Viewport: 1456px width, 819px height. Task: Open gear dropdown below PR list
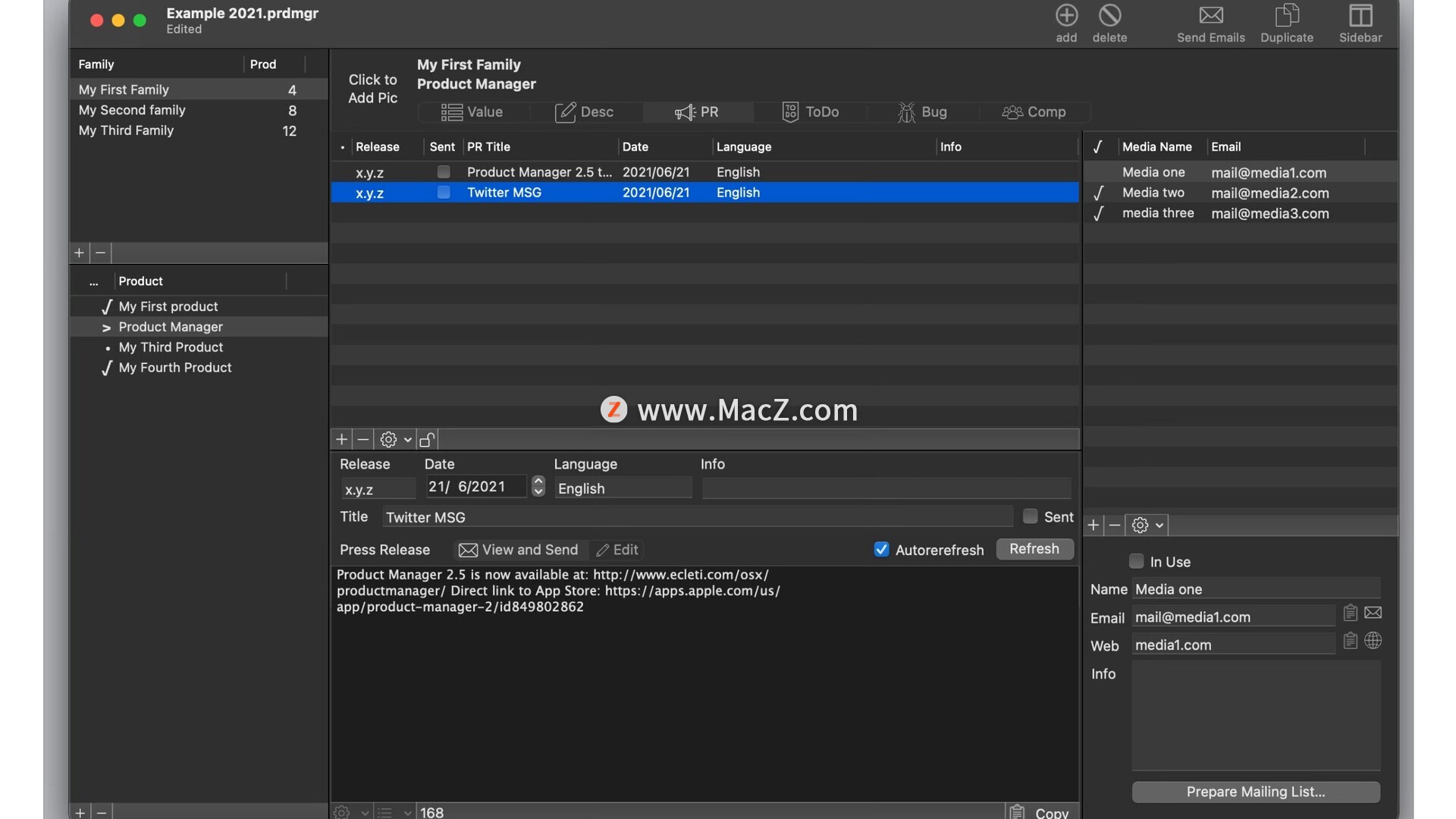(x=396, y=440)
